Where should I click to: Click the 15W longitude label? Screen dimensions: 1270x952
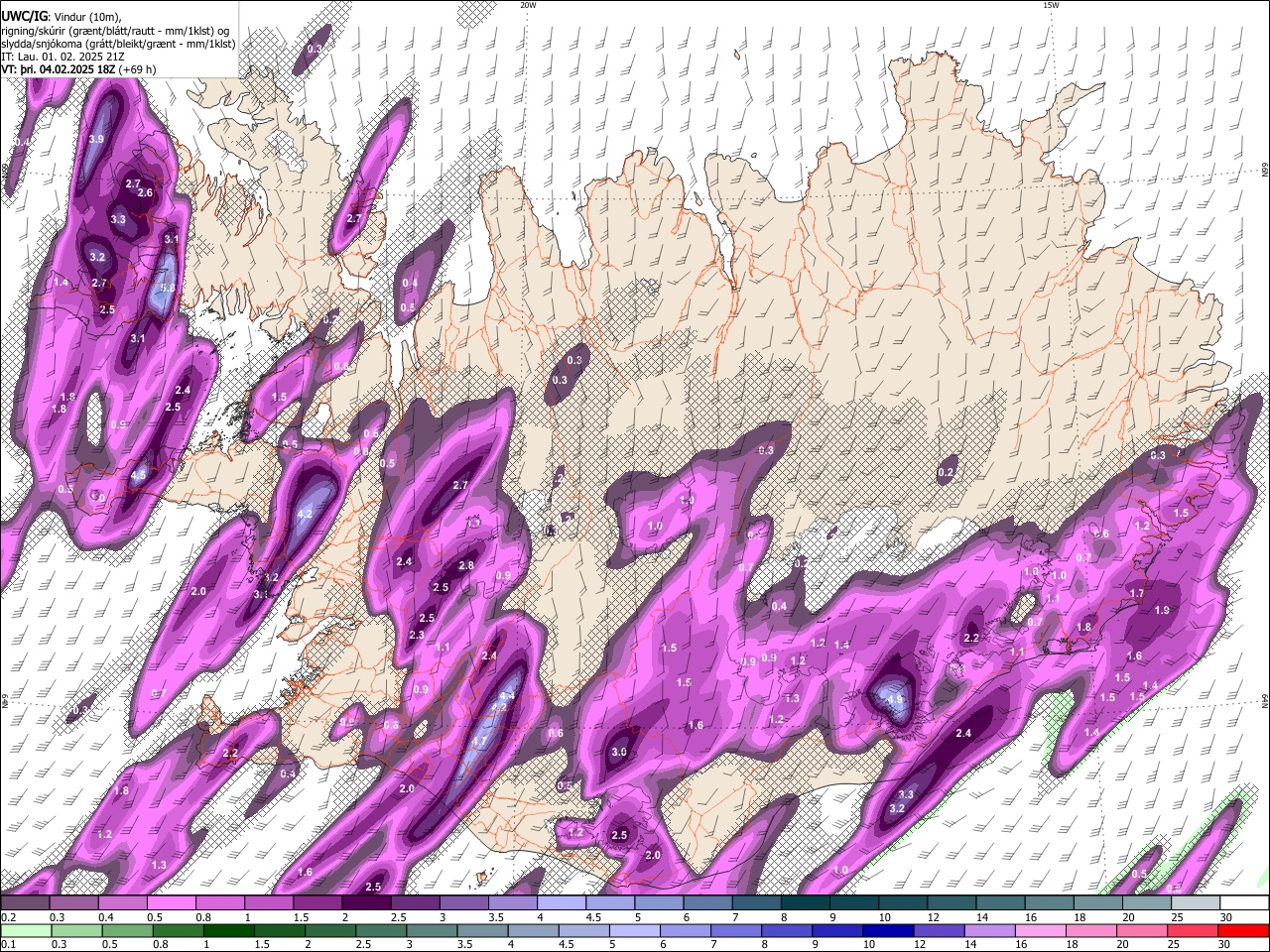tap(1051, 5)
